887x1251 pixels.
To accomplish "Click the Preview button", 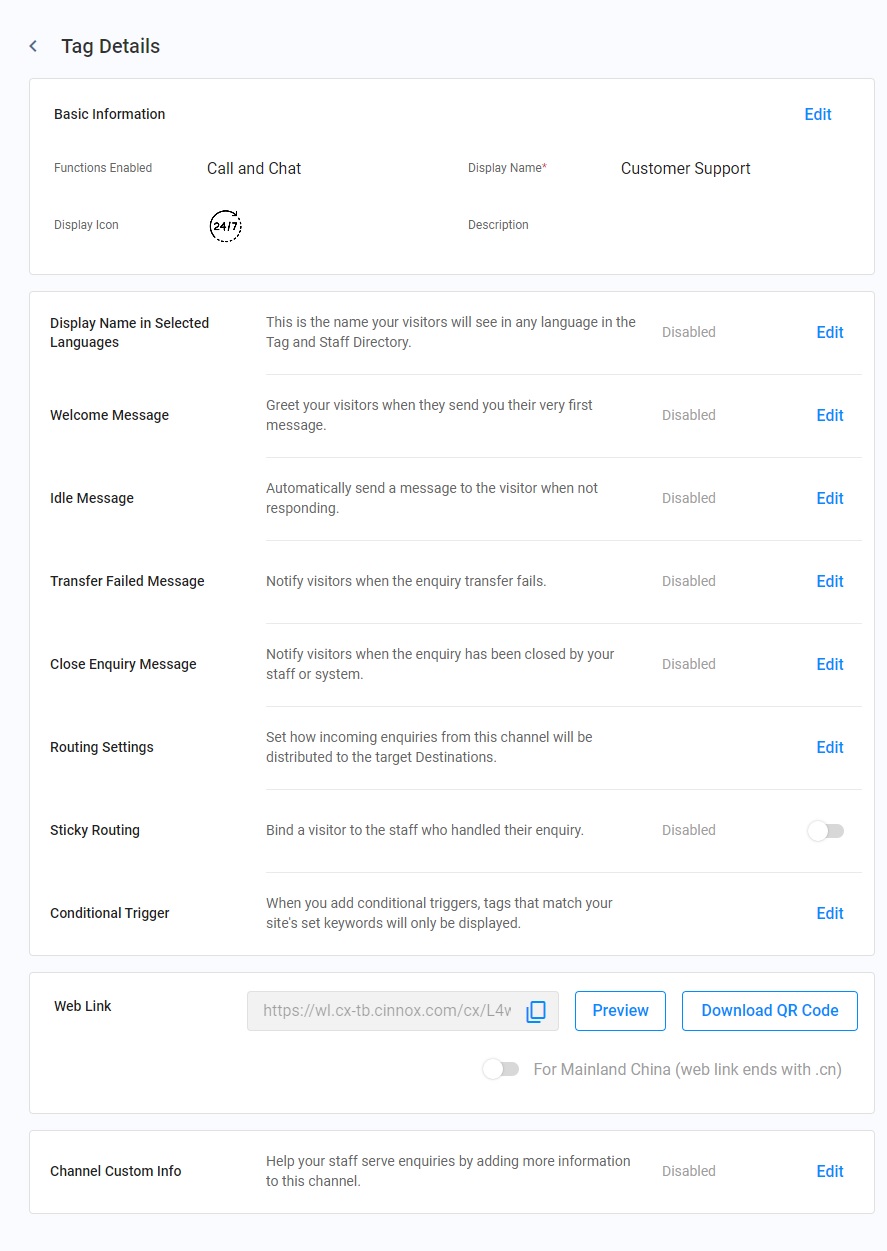I will tap(620, 1011).
